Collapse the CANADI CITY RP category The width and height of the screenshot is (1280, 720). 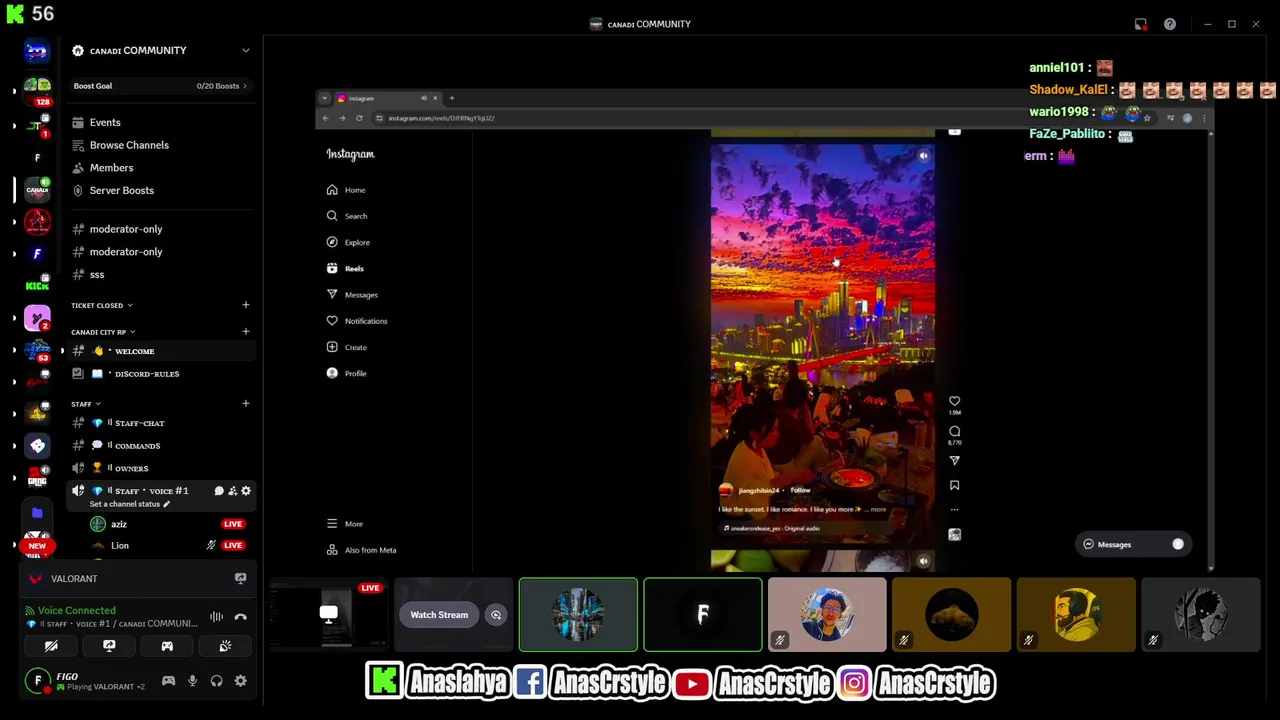pyautogui.click(x=102, y=332)
